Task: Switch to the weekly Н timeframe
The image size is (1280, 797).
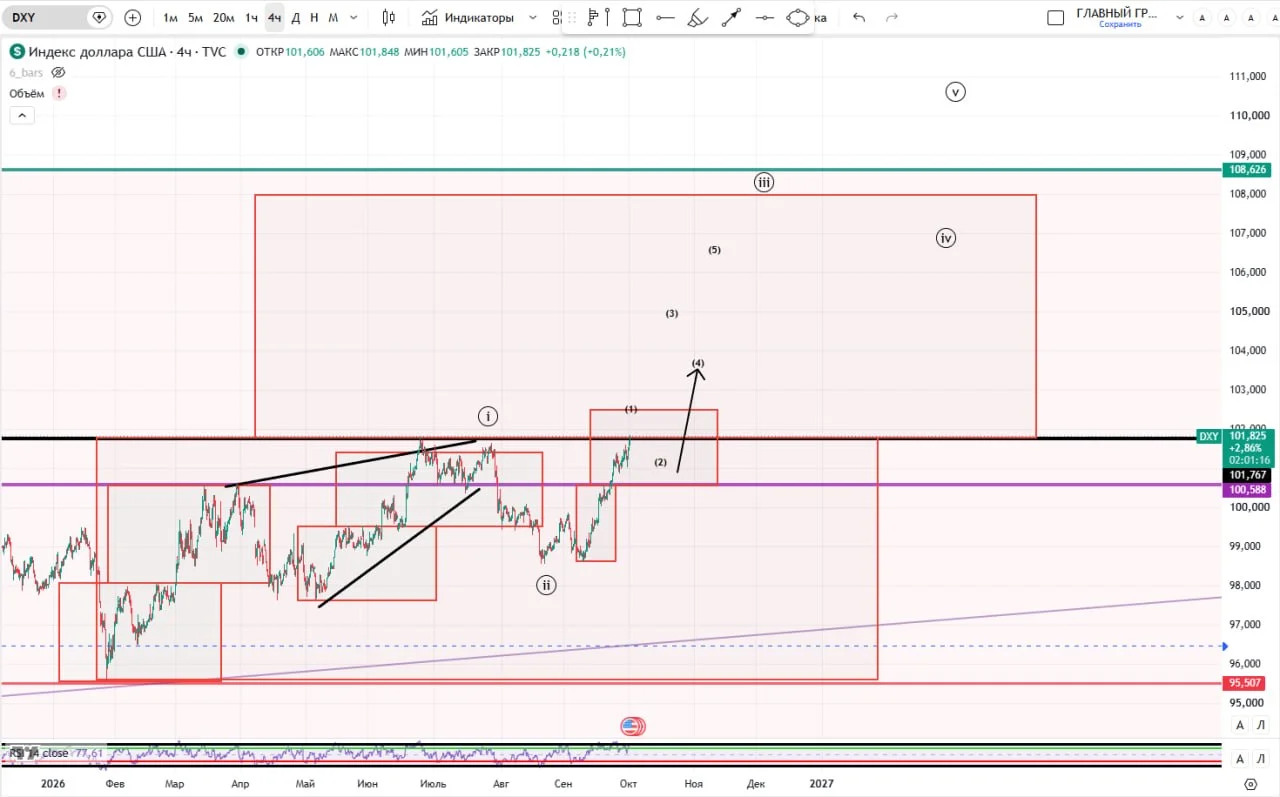Action: coord(315,17)
